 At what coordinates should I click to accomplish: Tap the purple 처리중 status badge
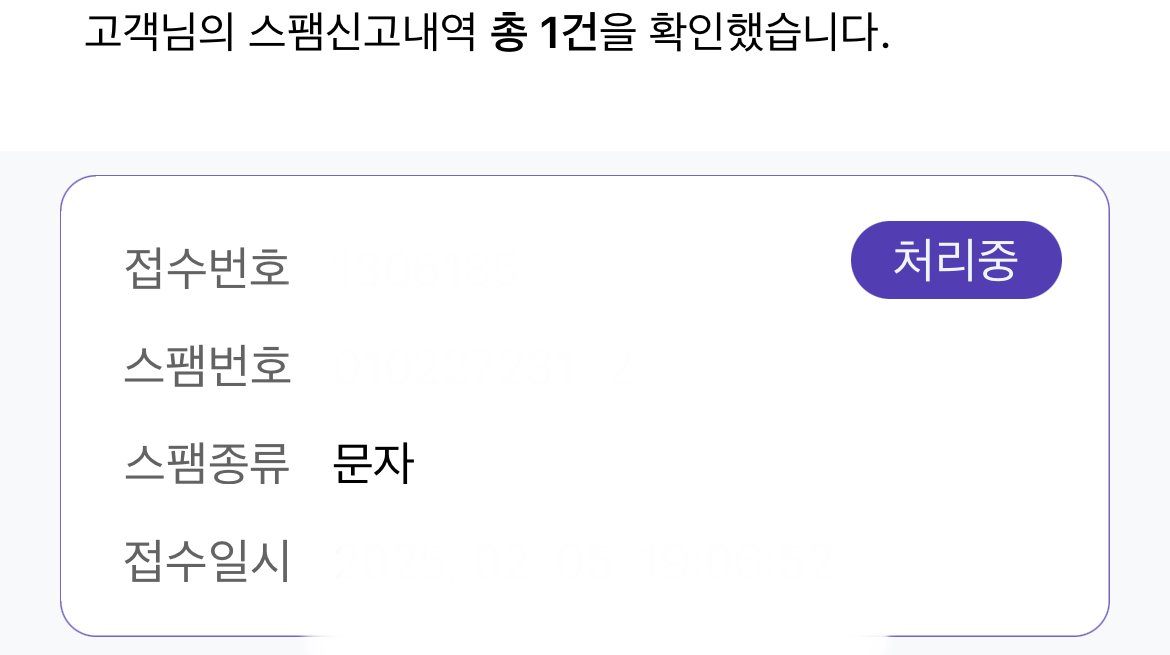(955, 260)
